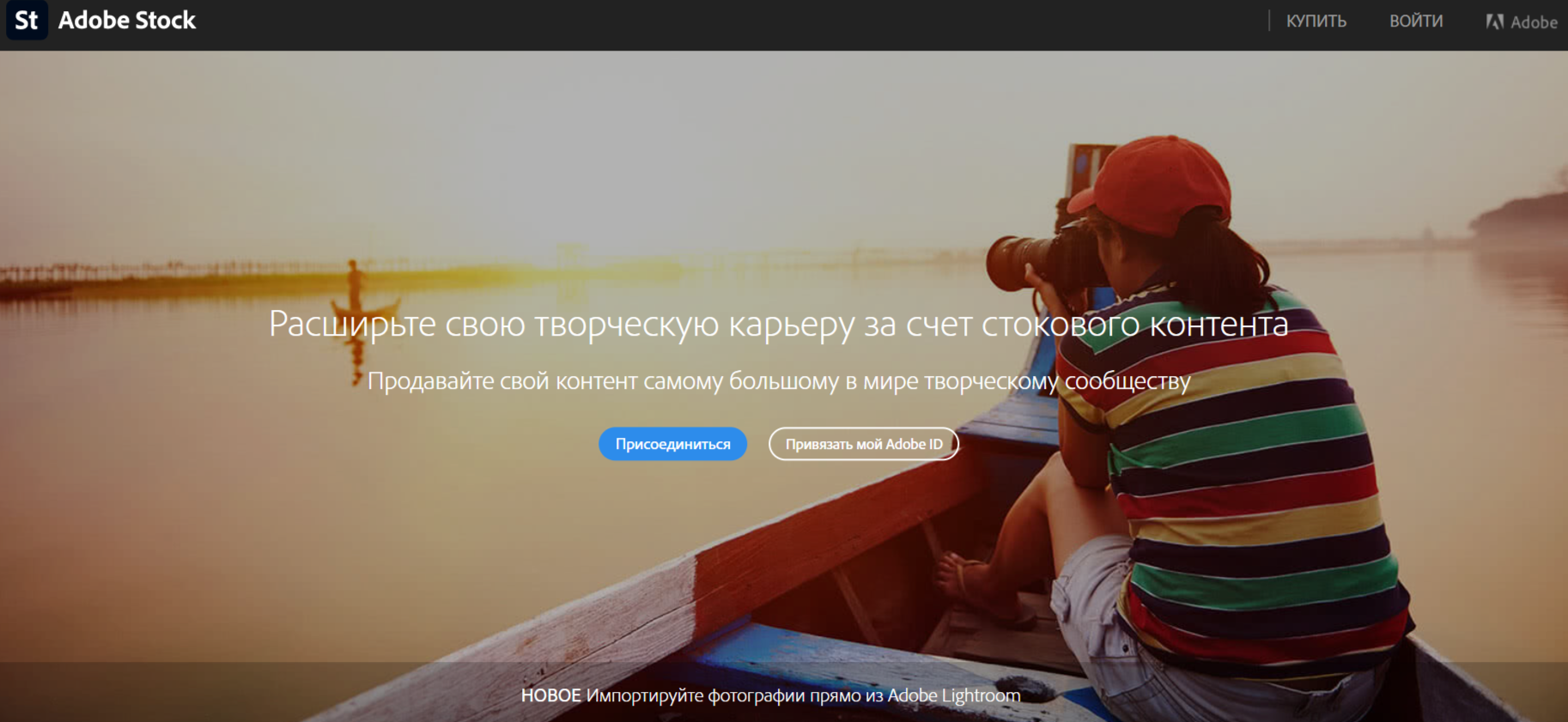Open the ВОЙТИ sign-in link
The image size is (1568, 722).
(x=1416, y=21)
